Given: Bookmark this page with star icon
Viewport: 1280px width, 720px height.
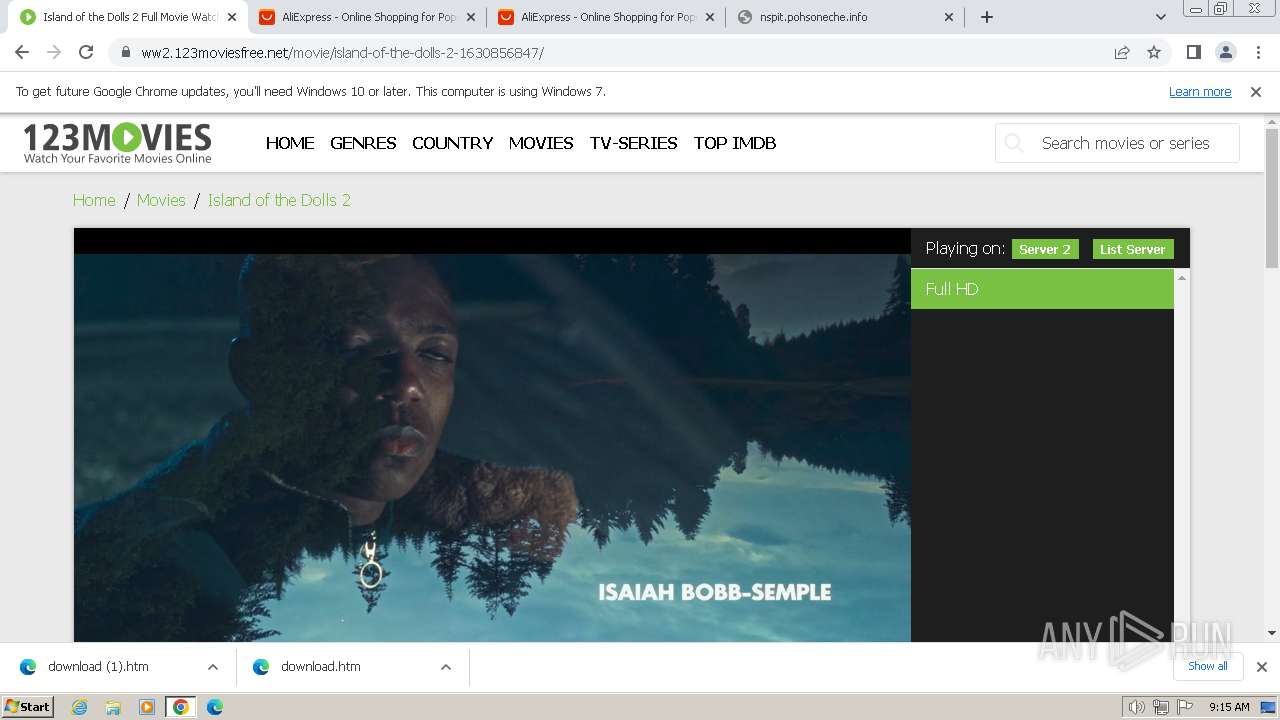Looking at the screenshot, I should click(1154, 53).
